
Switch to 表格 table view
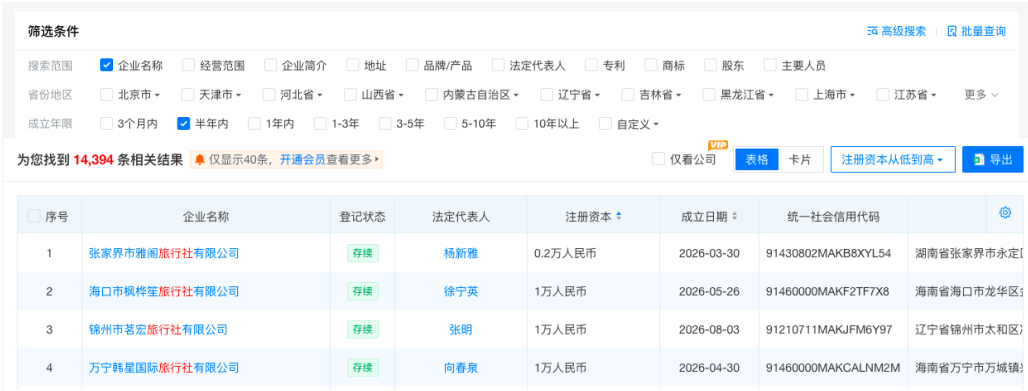[757, 159]
